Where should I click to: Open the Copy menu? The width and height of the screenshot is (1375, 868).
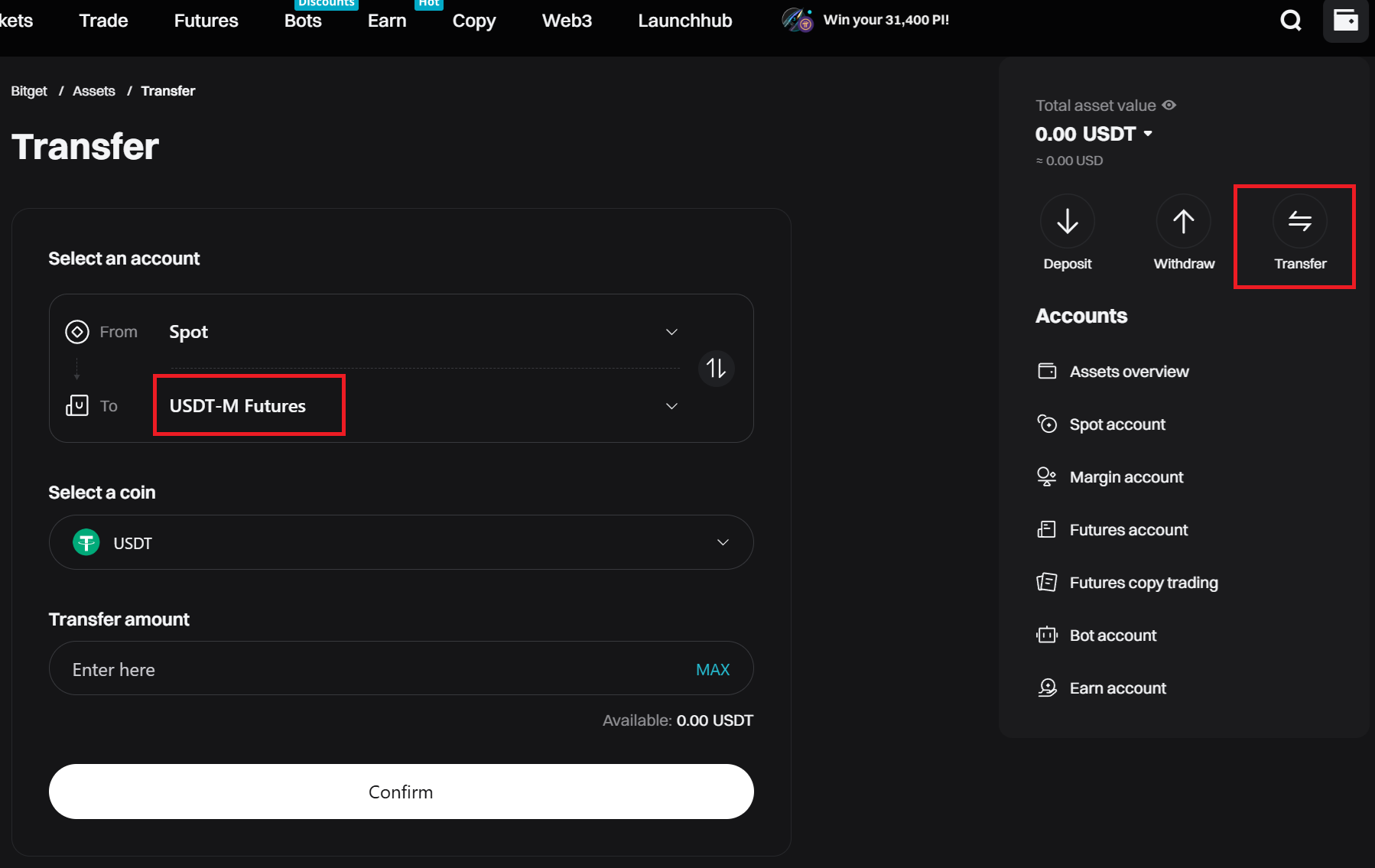tap(474, 21)
